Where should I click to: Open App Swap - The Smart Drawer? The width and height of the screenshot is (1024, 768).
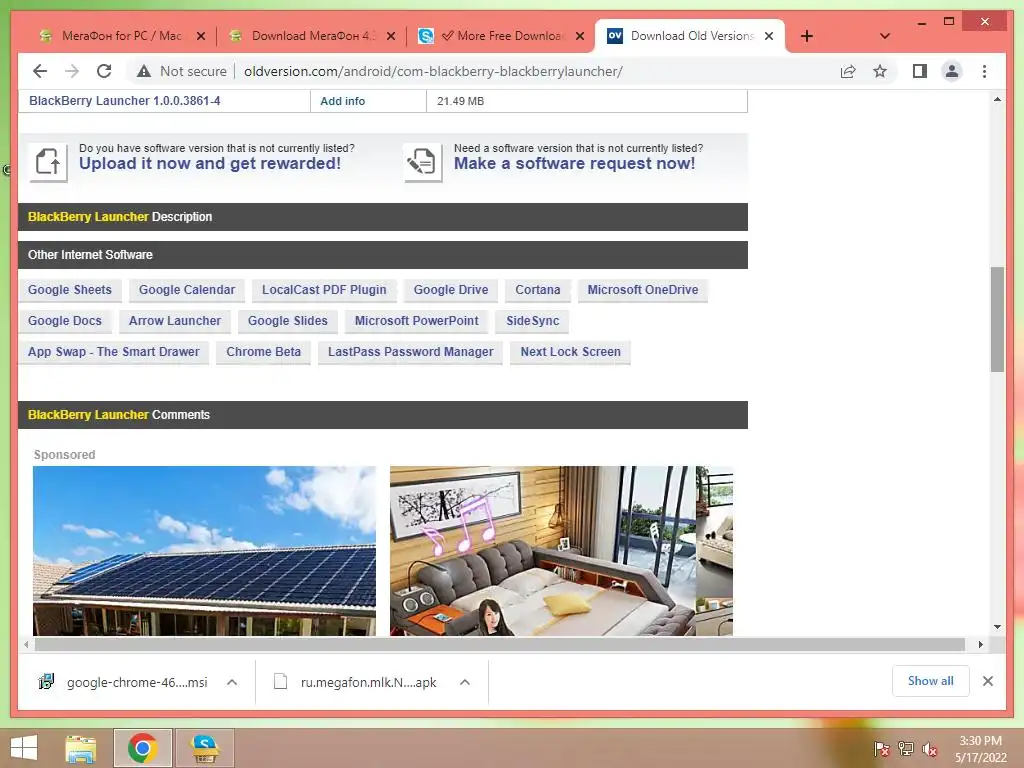coord(114,352)
